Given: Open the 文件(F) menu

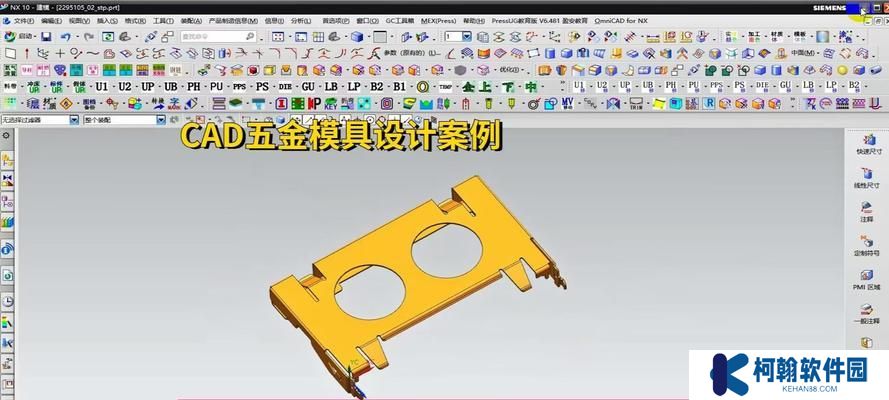Looking at the screenshot, I should [22, 20].
